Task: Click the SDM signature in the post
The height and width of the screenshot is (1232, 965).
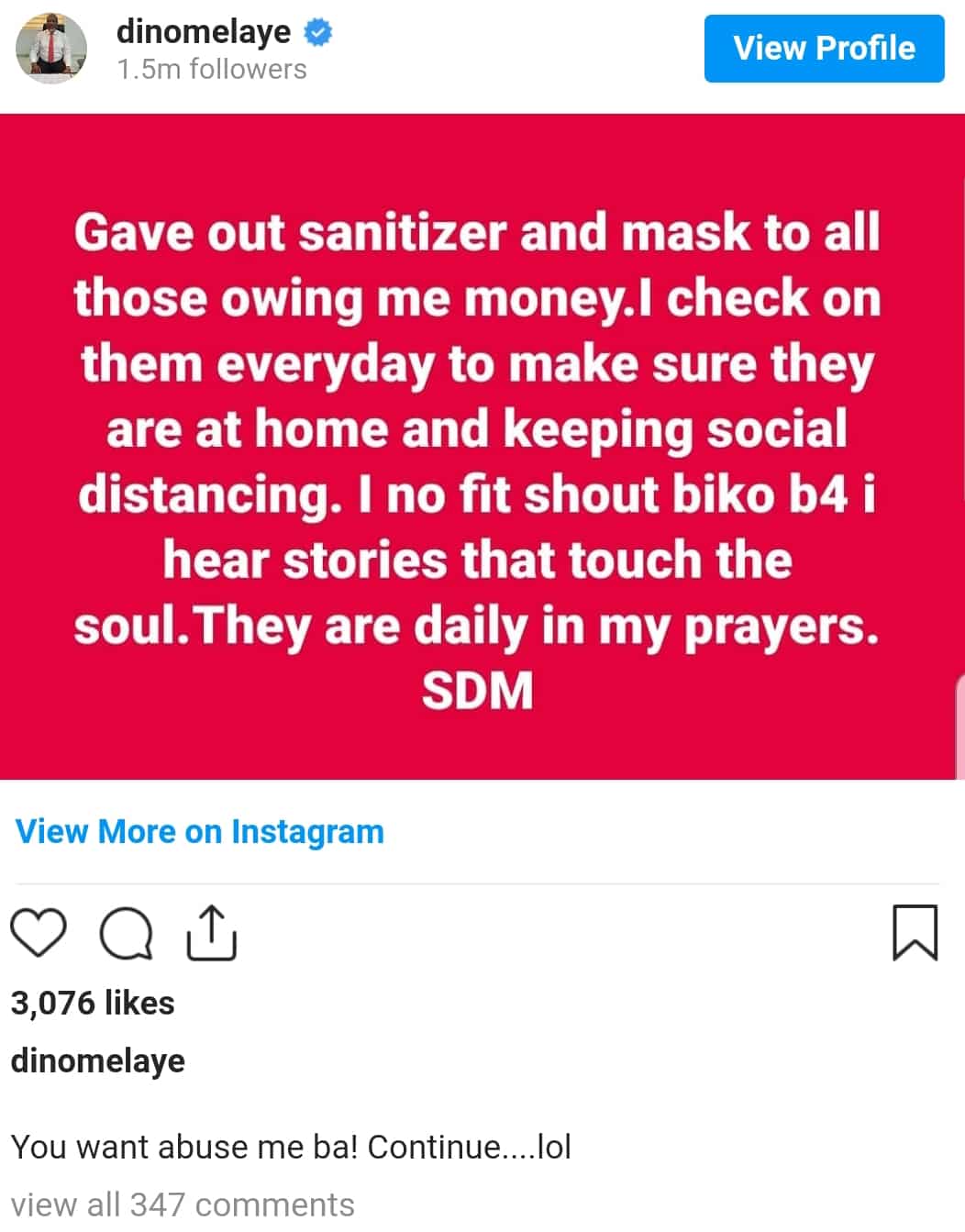Action: (477, 691)
